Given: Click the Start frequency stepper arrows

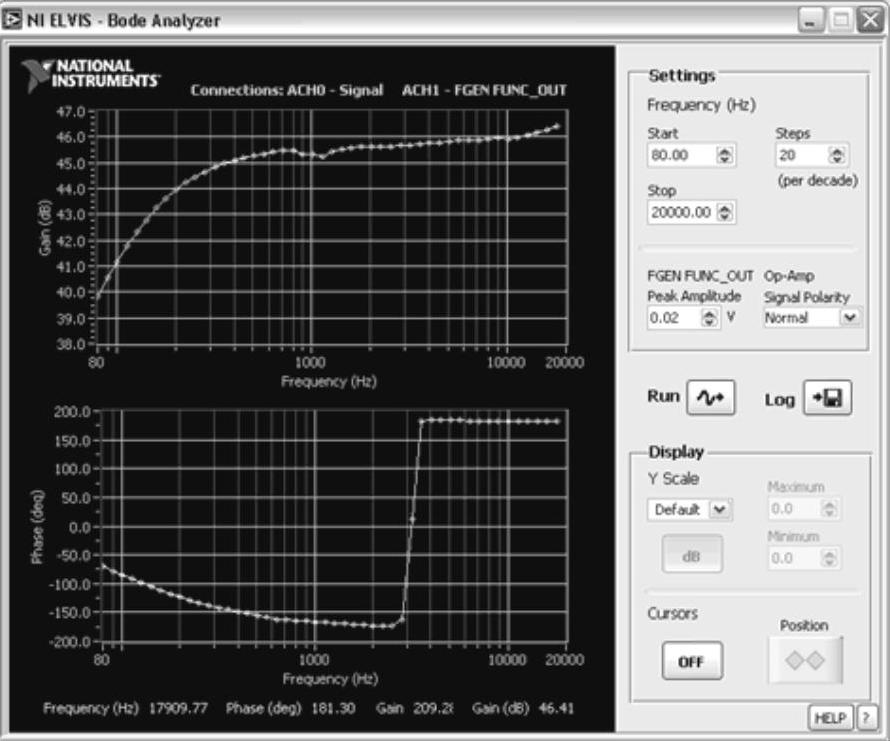Looking at the screenshot, I should [x=725, y=155].
